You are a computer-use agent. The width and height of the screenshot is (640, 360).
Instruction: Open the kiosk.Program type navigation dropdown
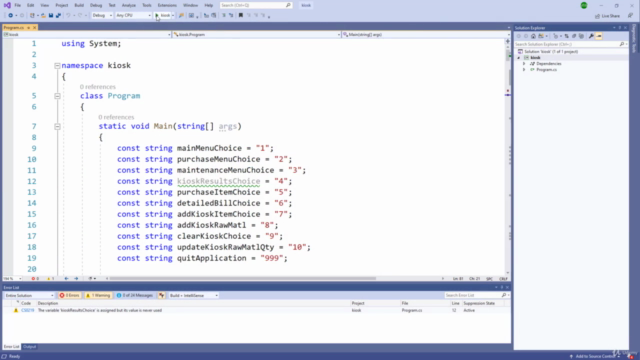(256, 35)
